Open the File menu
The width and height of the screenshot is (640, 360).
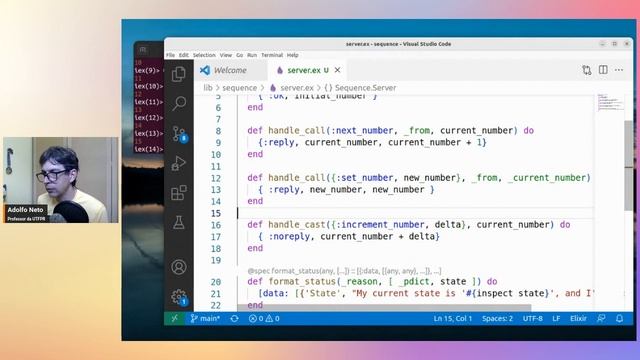pyautogui.click(x=170, y=55)
